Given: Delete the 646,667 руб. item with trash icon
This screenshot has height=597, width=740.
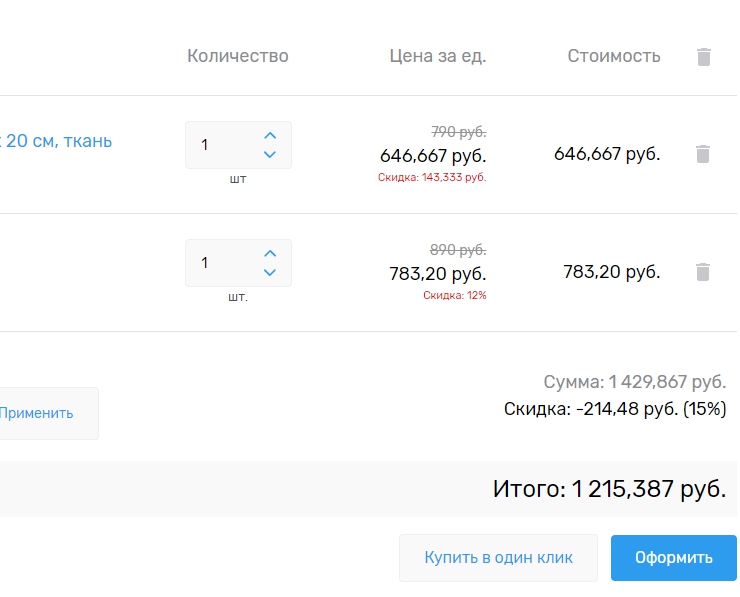Looking at the screenshot, I should tap(703, 154).
